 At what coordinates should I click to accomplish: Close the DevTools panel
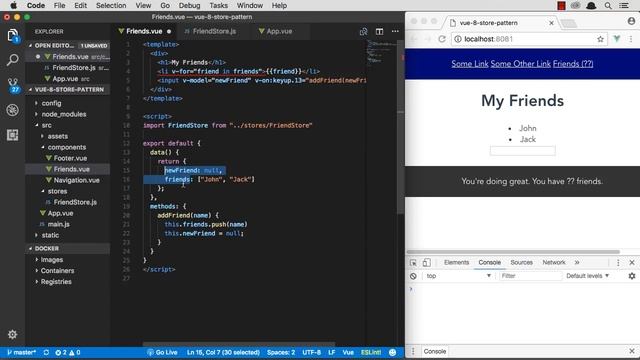[632, 263]
